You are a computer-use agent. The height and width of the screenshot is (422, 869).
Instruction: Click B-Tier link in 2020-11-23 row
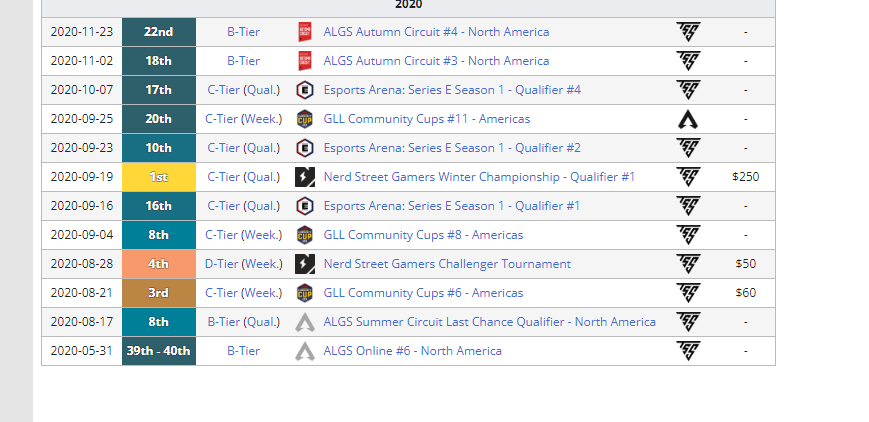pos(243,32)
